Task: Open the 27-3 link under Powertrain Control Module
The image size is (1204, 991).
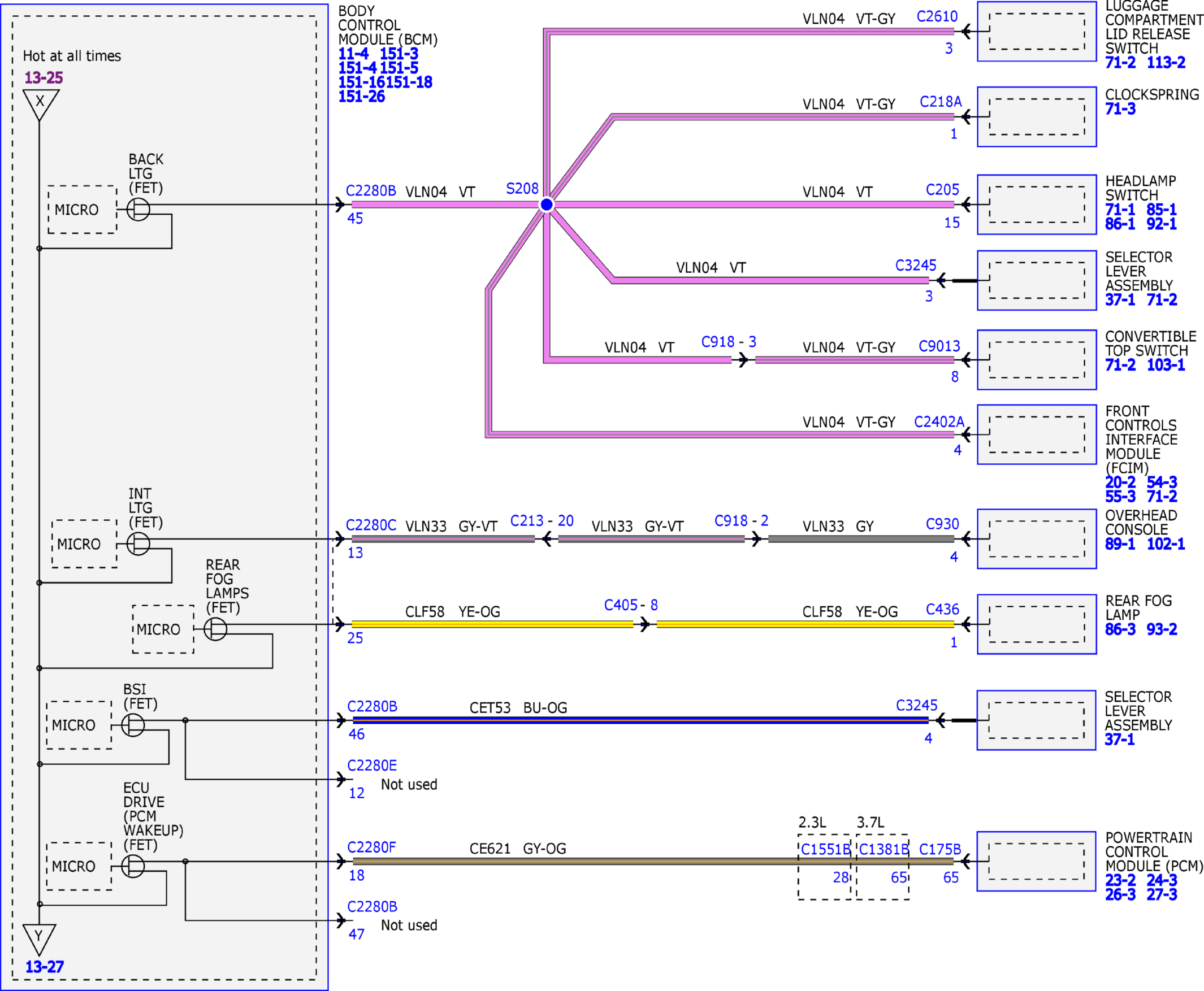Action: point(1162,894)
